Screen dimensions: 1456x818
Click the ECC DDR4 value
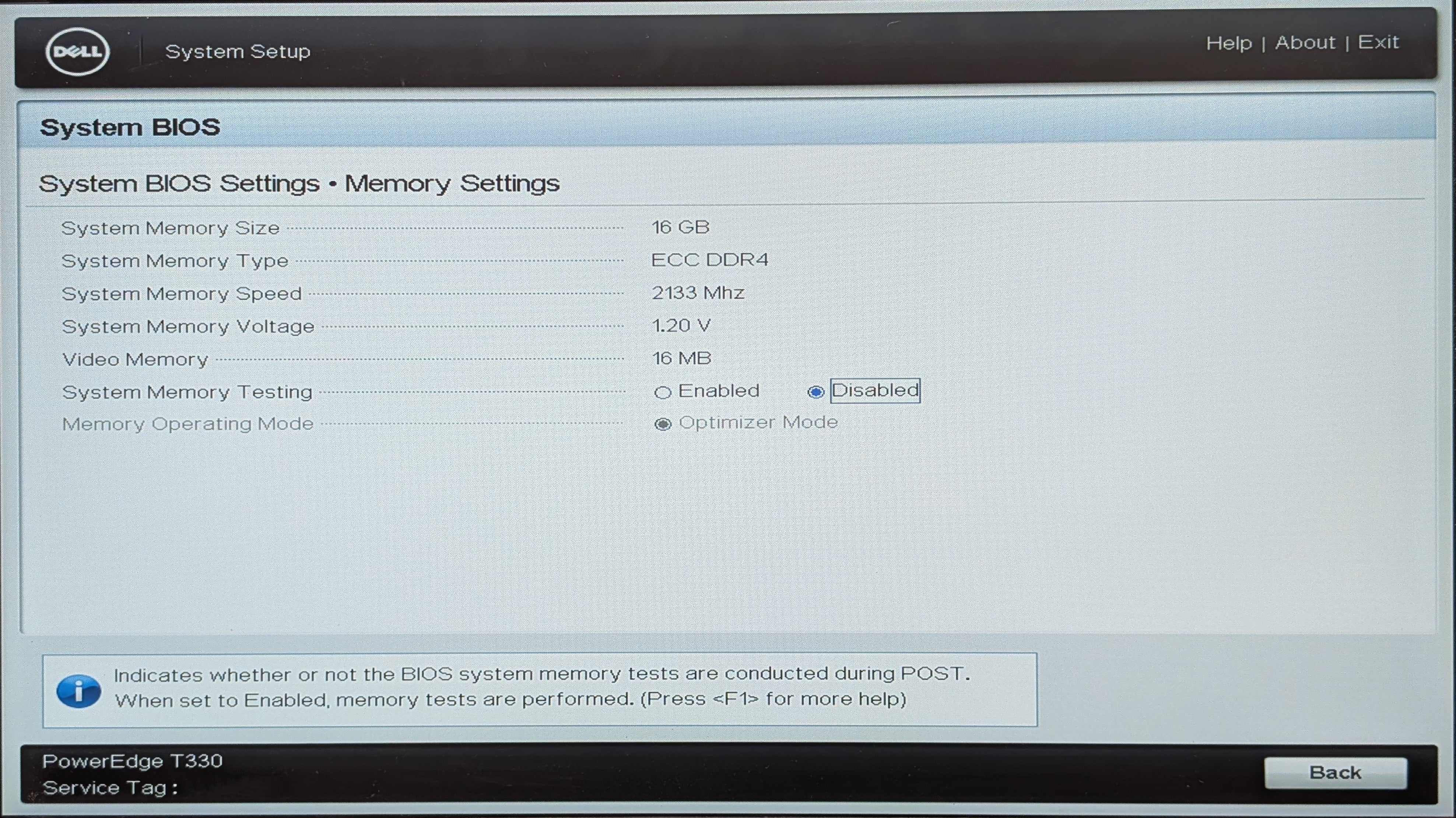710,260
